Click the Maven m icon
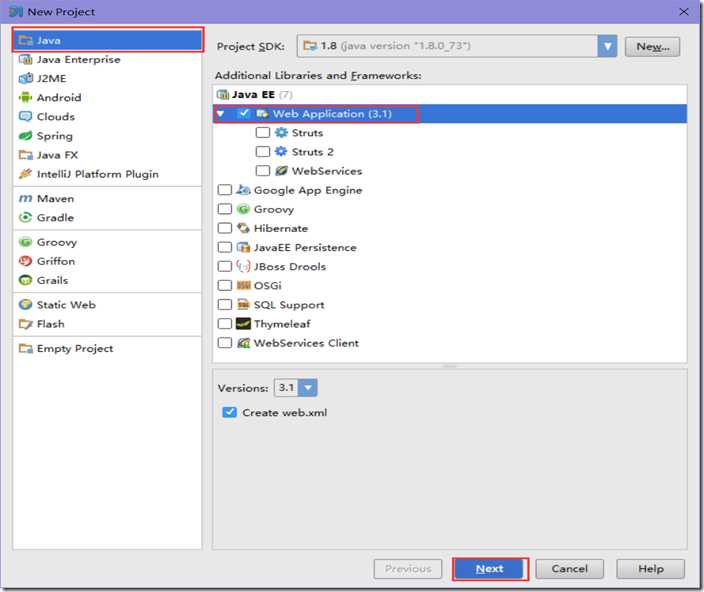Screen dimensions: 704x592 tap(26, 198)
